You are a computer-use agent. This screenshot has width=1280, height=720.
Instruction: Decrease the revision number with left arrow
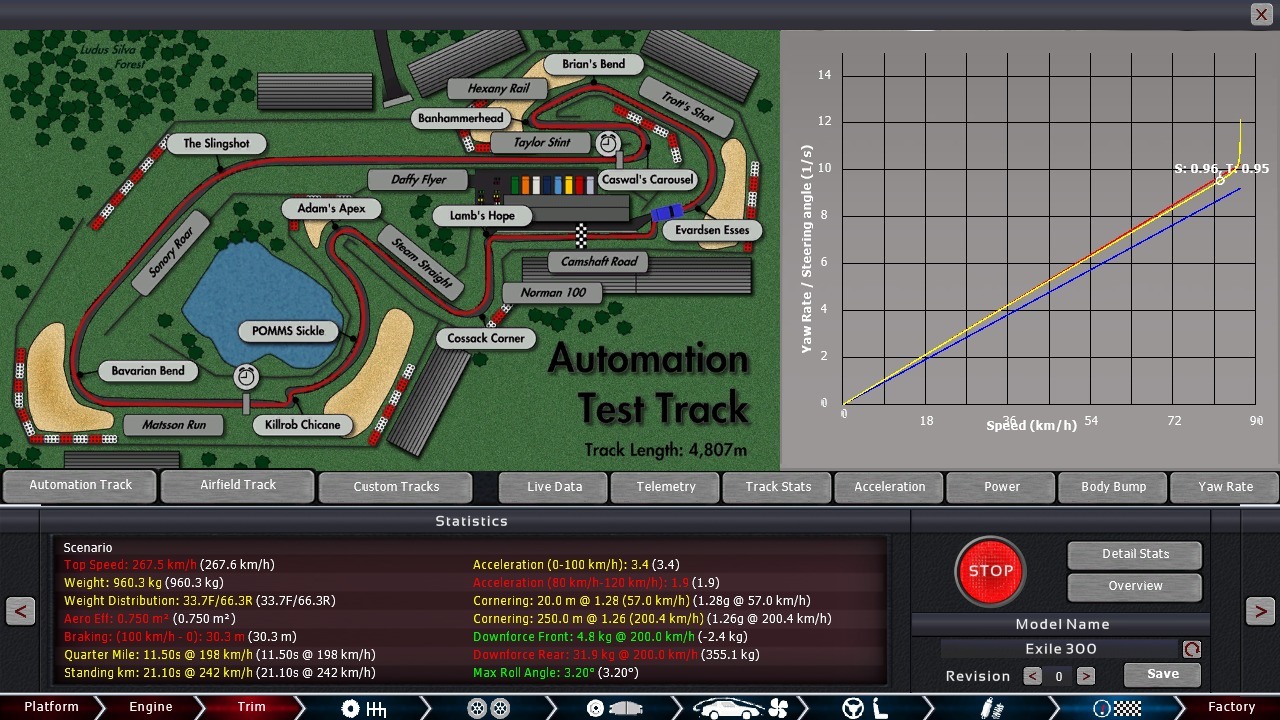coord(1033,676)
